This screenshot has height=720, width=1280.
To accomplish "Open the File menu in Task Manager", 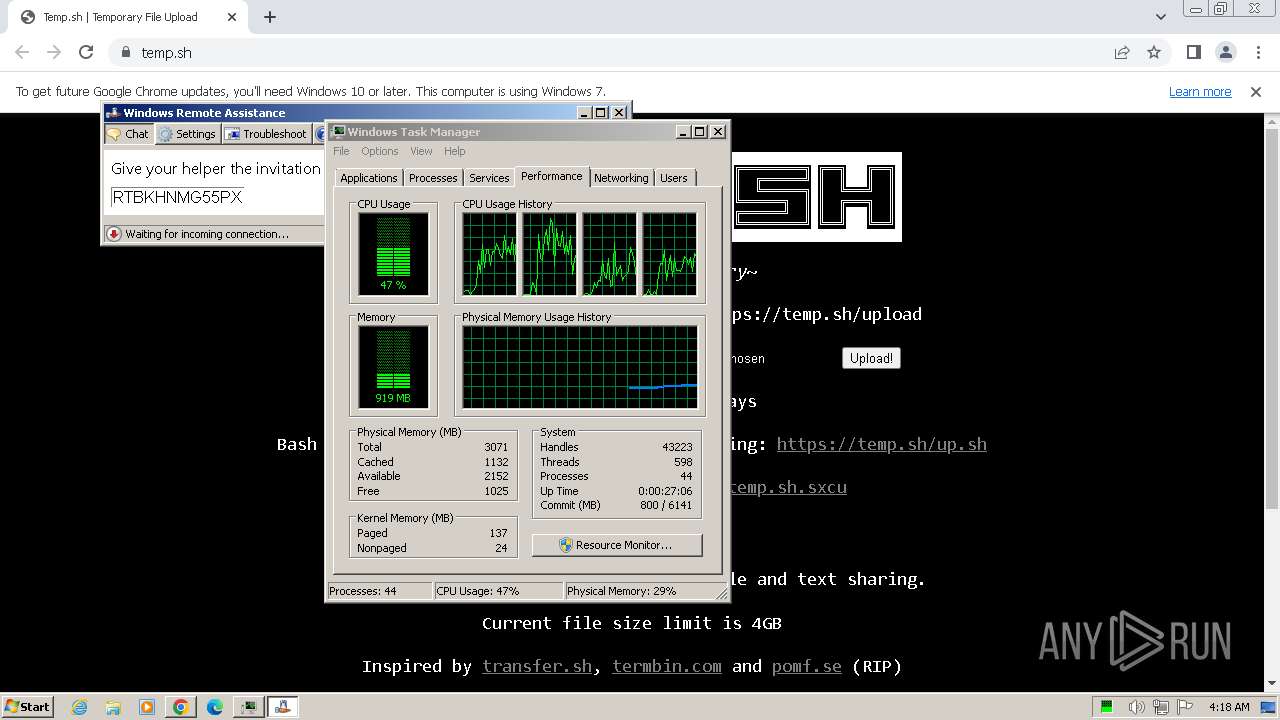I will pos(341,151).
